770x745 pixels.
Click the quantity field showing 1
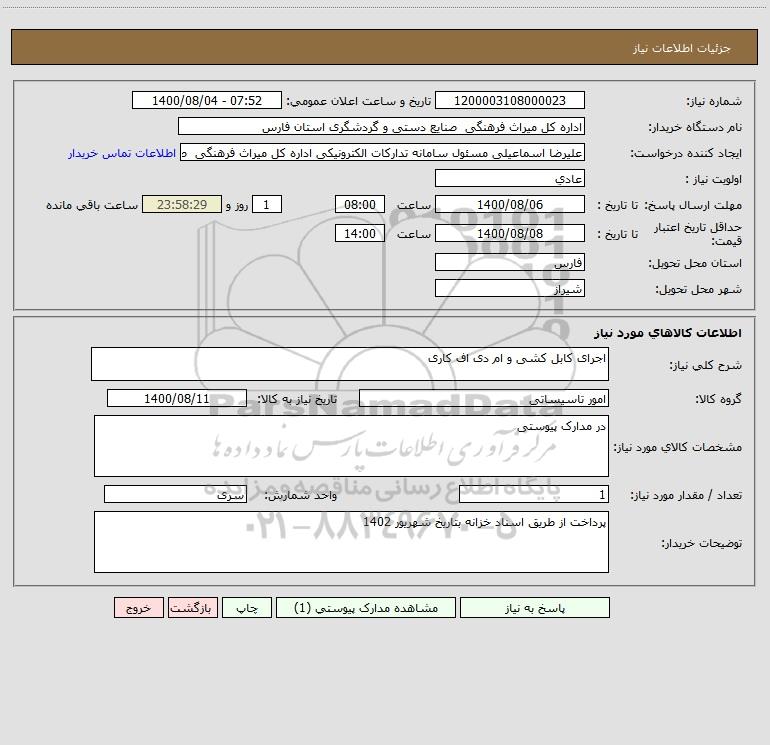click(534, 494)
